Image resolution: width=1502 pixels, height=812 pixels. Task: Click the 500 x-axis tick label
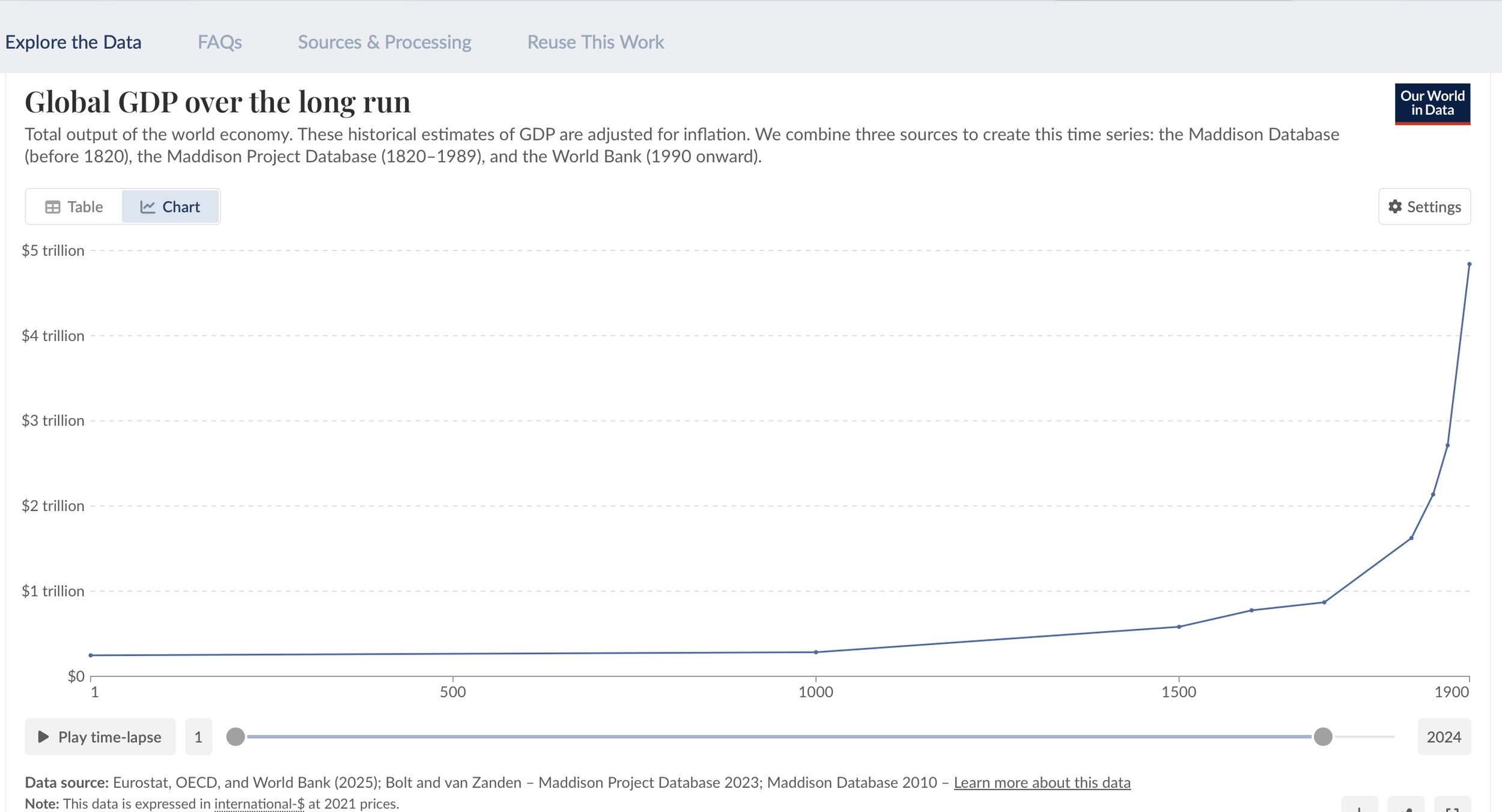pos(452,692)
